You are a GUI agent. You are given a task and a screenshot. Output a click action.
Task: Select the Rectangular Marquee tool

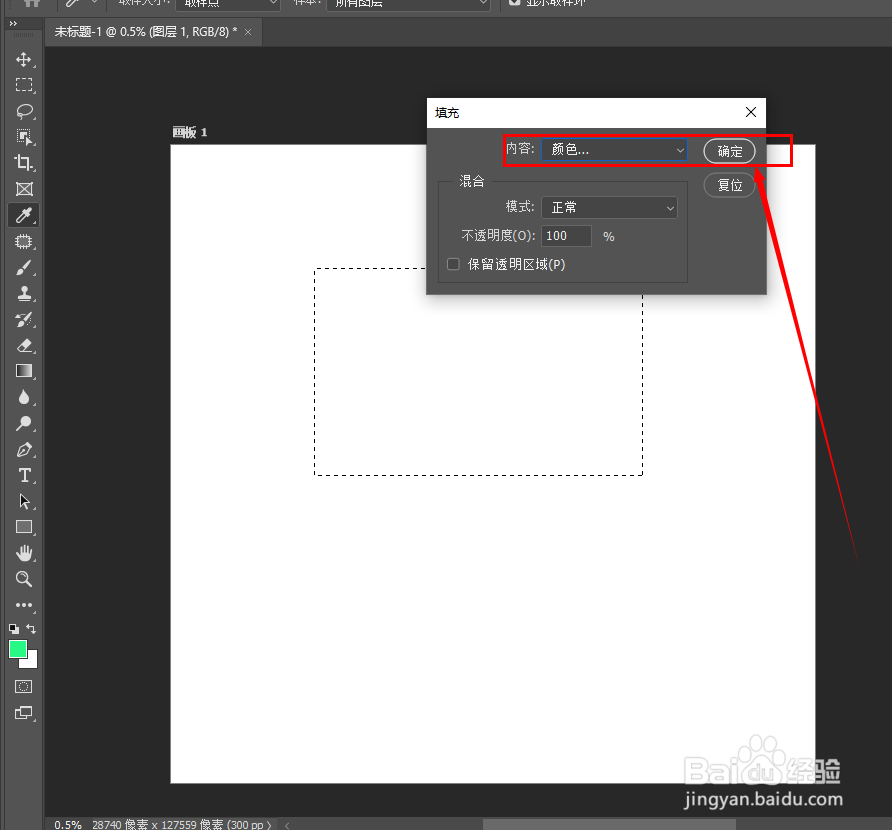pyautogui.click(x=24, y=85)
